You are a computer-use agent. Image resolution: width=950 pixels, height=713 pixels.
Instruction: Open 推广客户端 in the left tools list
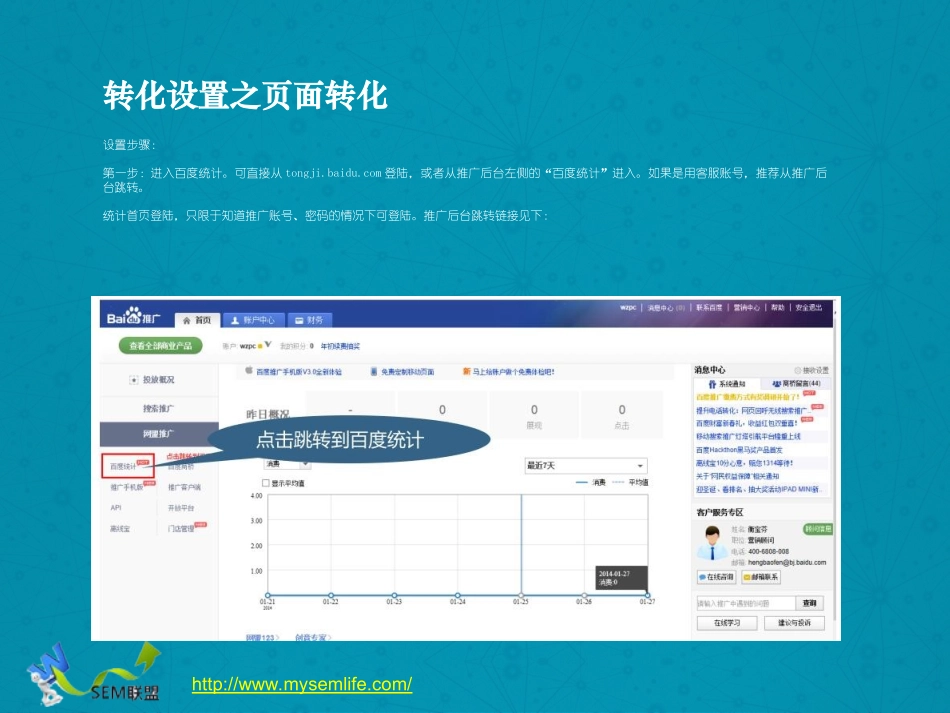coord(184,487)
